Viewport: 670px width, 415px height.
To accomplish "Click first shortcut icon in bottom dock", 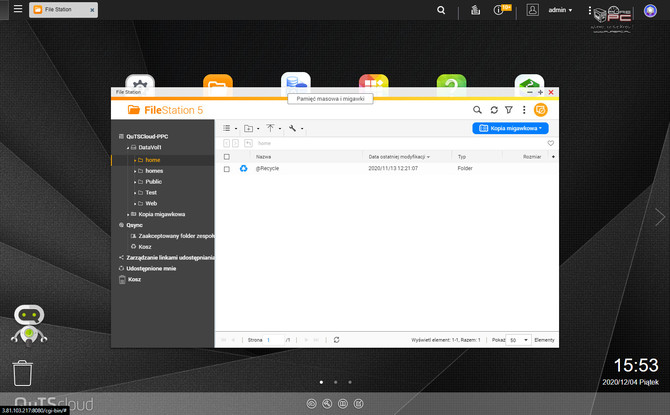I will coord(311,403).
